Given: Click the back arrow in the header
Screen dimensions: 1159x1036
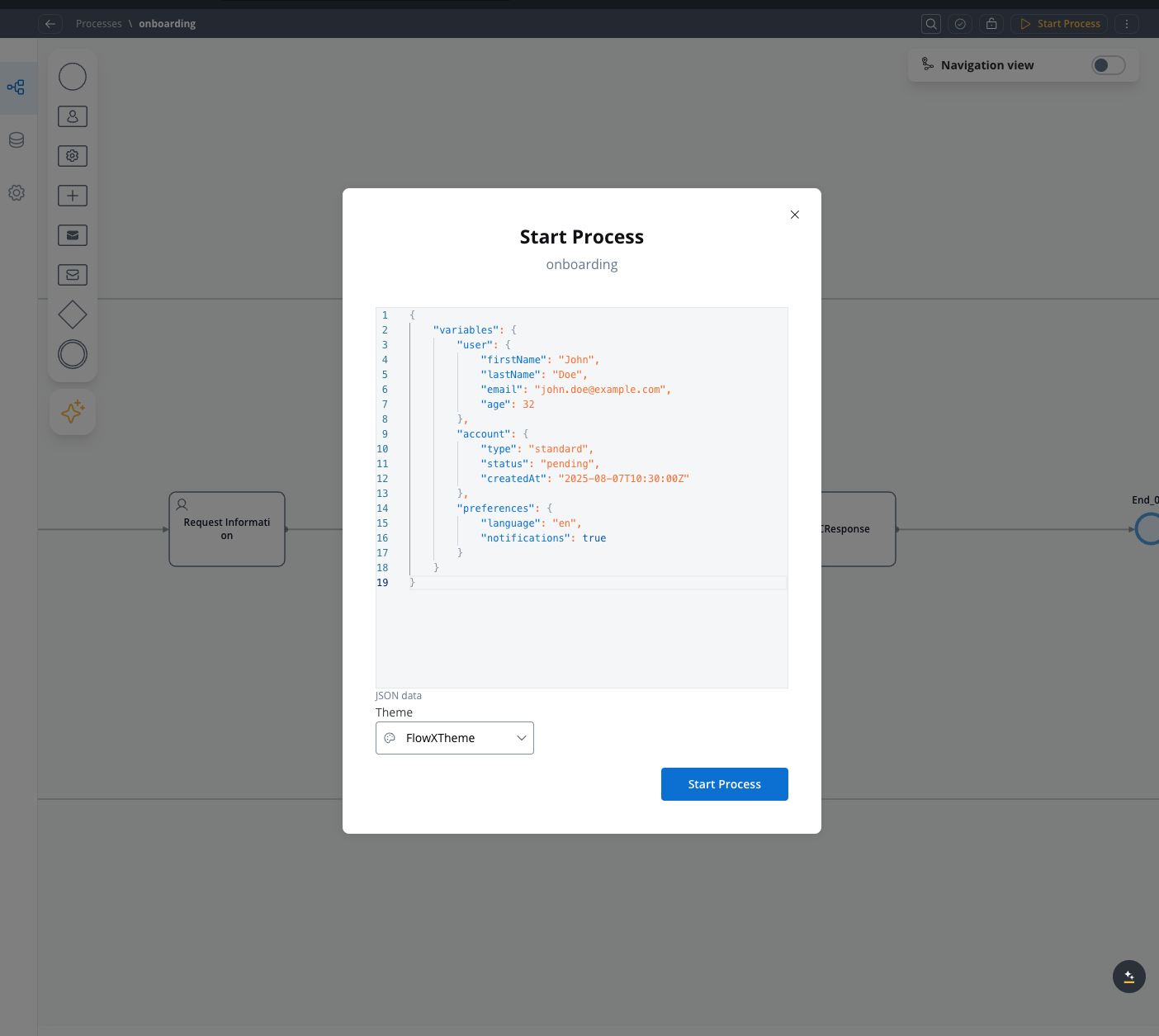Looking at the screenshot, I should (50, 24).
